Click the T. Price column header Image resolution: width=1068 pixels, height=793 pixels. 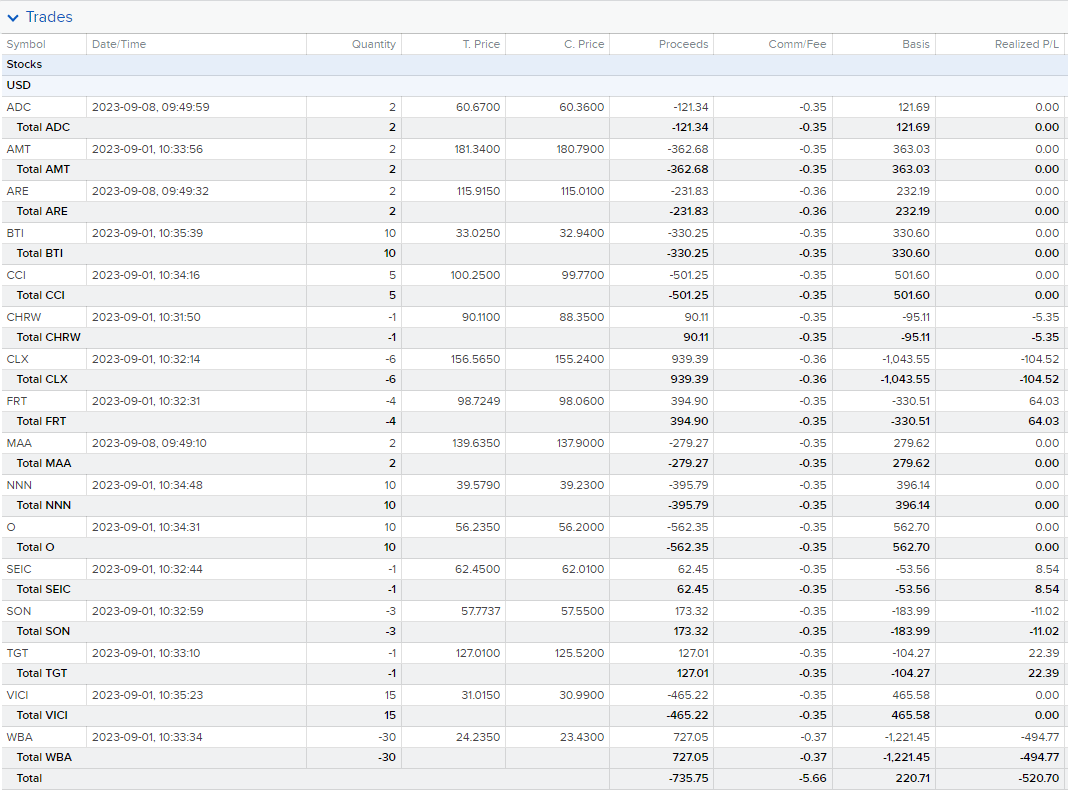click(481, 44)
